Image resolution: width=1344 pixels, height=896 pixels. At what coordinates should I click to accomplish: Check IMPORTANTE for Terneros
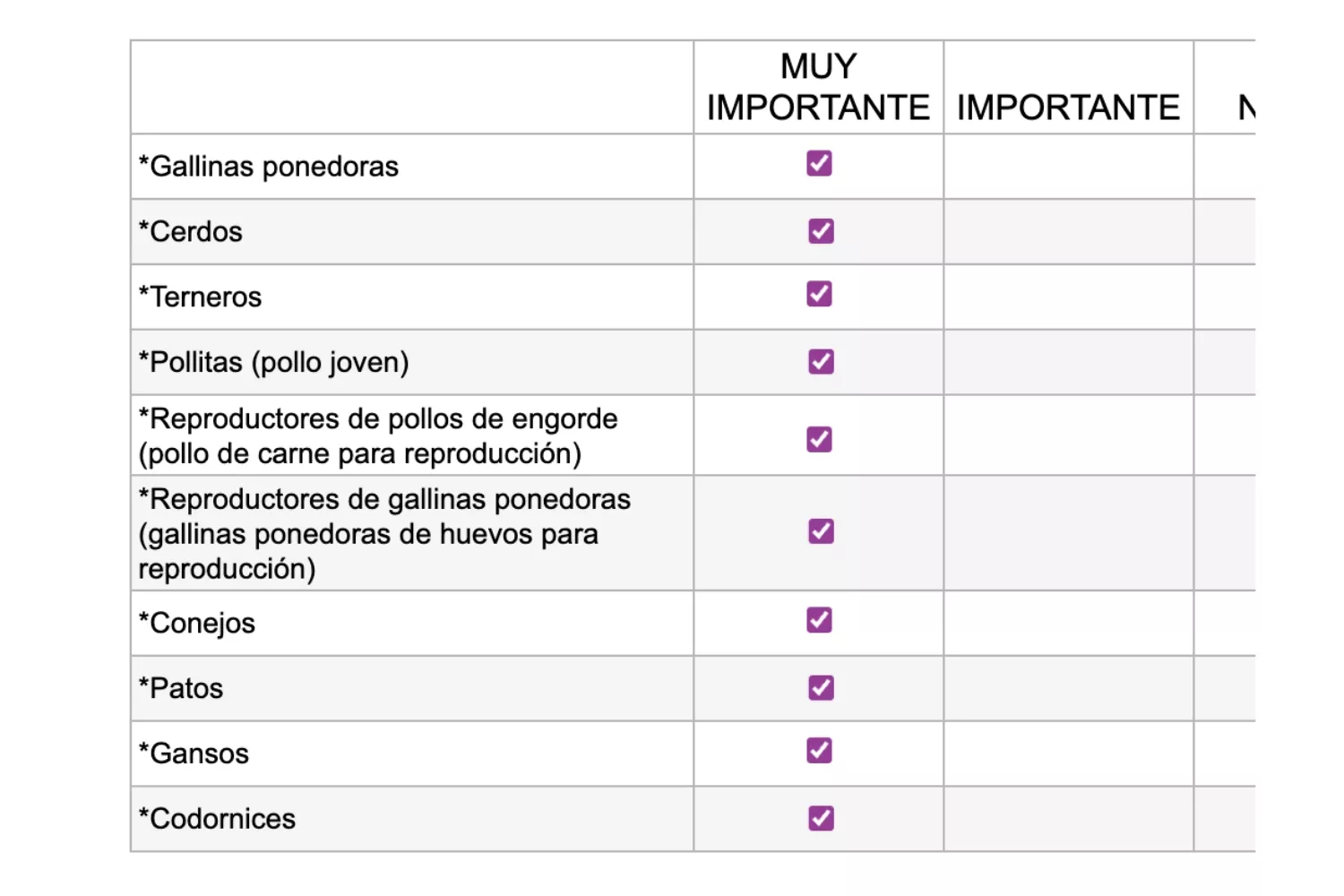tap(1067, 296)
